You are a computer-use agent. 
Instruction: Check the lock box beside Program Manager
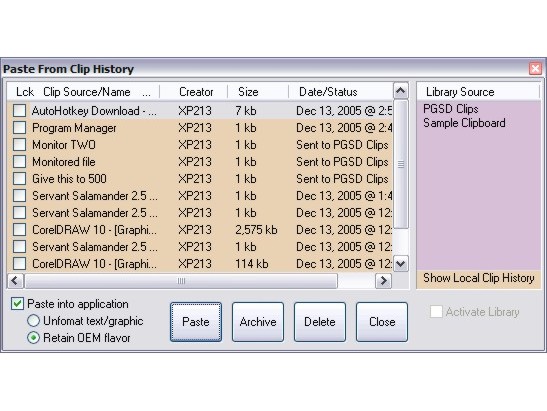[19, 128]
